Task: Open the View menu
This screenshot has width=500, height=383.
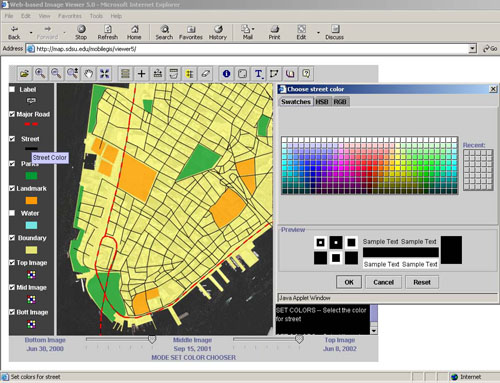Action: tap(44, 16)
